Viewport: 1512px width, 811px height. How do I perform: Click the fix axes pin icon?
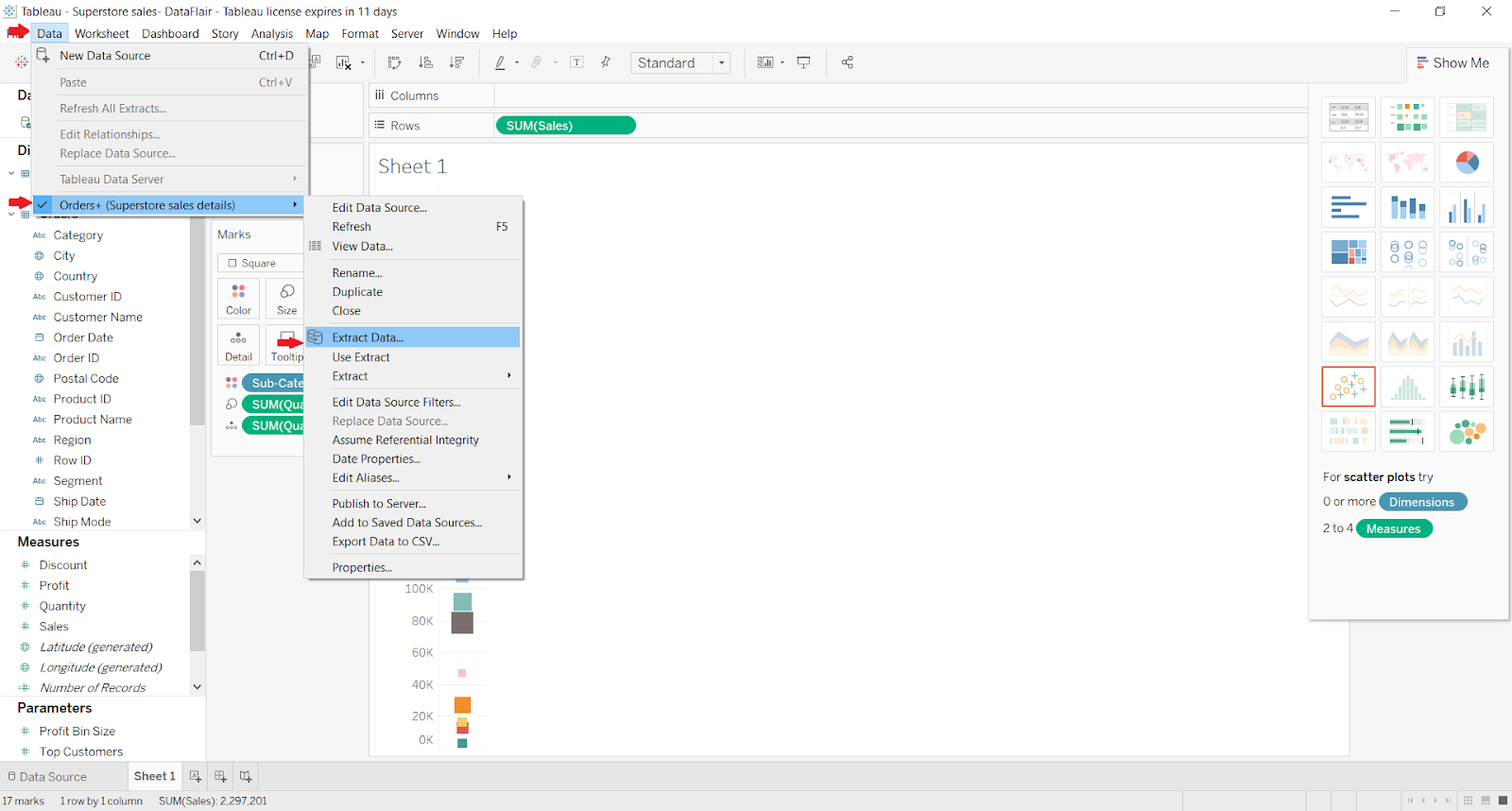[x=606, y=62]
